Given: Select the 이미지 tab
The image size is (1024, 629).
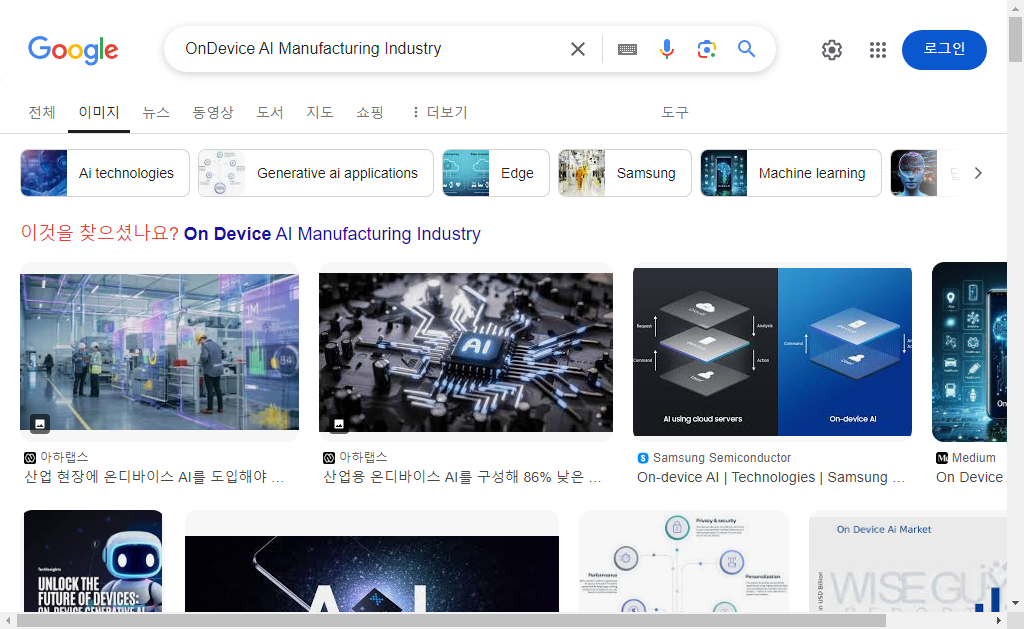Looking at the screenshot, I should [x=99, y=112].
